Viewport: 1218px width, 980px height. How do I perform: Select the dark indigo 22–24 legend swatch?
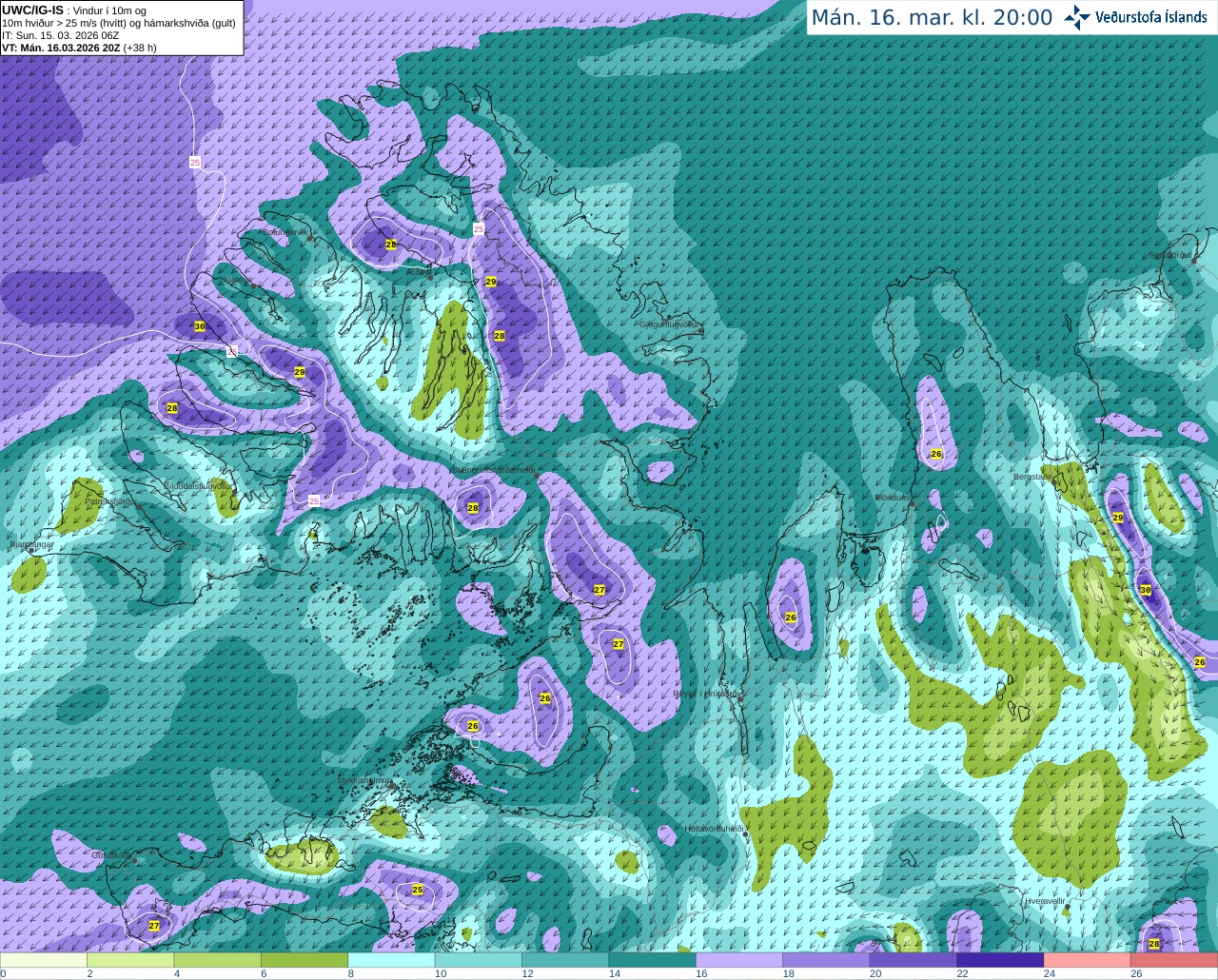coord(1001,961)
